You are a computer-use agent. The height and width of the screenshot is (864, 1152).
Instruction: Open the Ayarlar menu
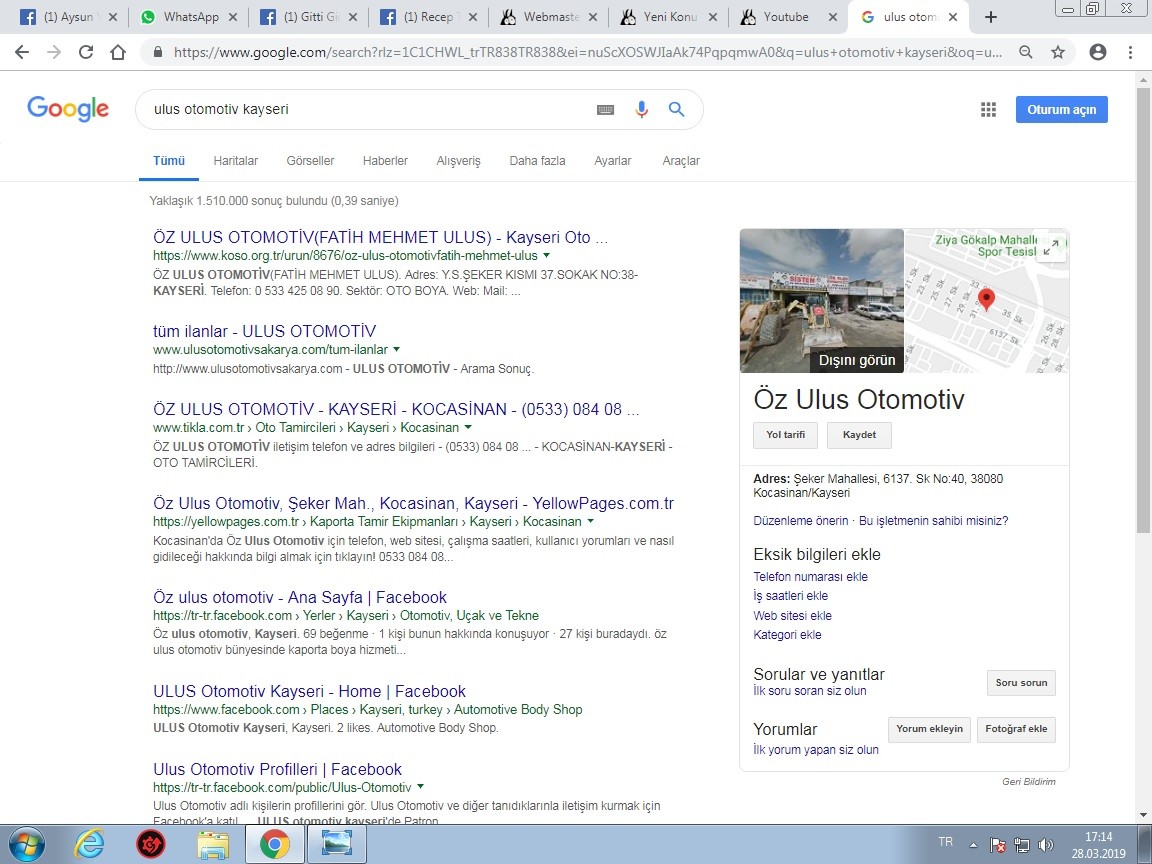(x=613, y=161)
